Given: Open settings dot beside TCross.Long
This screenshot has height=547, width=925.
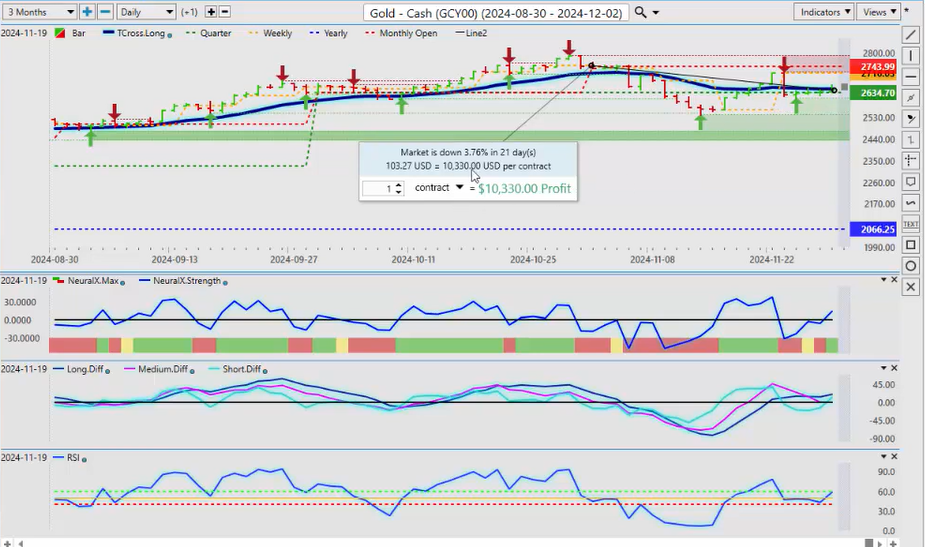Looking at the screenshot, I should click(170, 35).
